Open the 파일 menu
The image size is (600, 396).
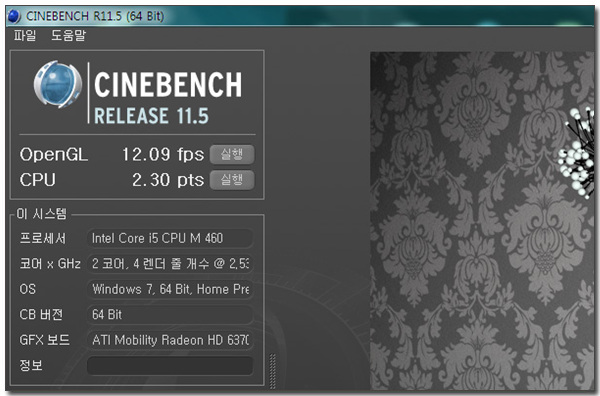click(25, 35)
